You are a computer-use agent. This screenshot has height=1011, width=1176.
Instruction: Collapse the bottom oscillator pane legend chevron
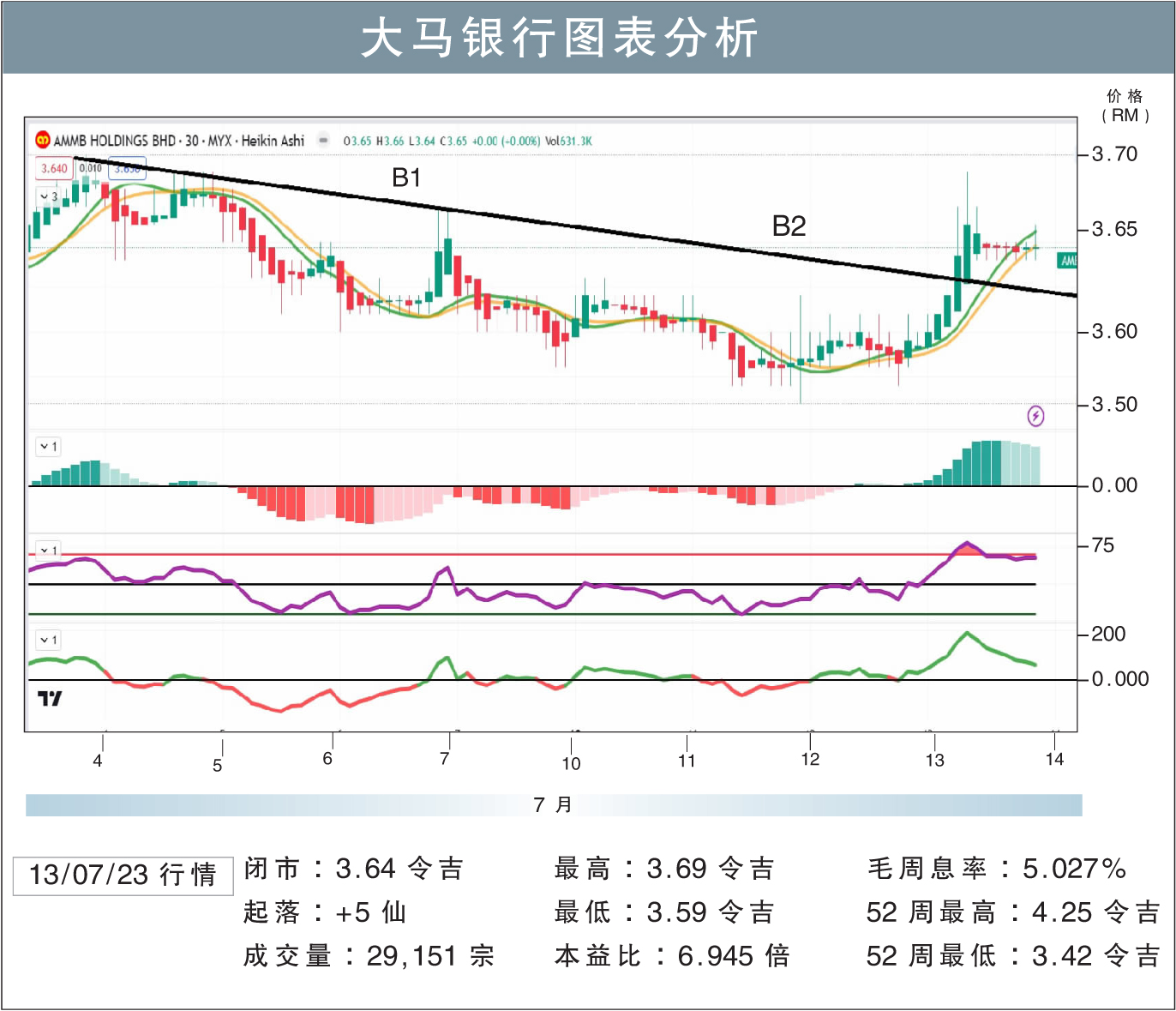pyautogui.click(x=49, y=640)
